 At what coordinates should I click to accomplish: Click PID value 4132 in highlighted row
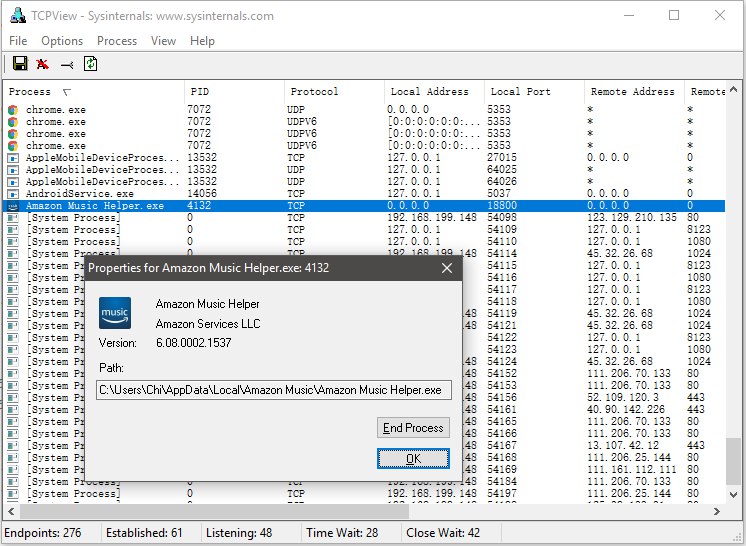click(x=199, y=206)
